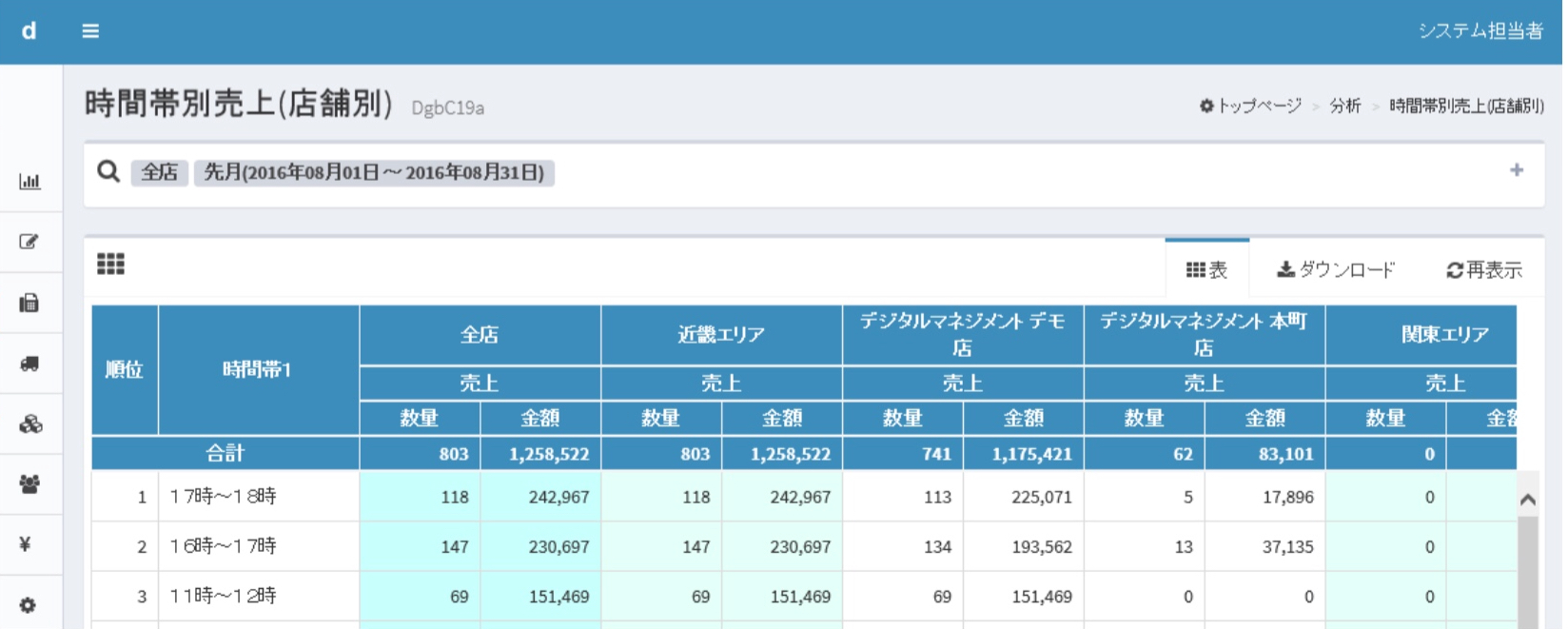Click the 順位 column header
This screenshot has width=1568, height=629.
125,370
